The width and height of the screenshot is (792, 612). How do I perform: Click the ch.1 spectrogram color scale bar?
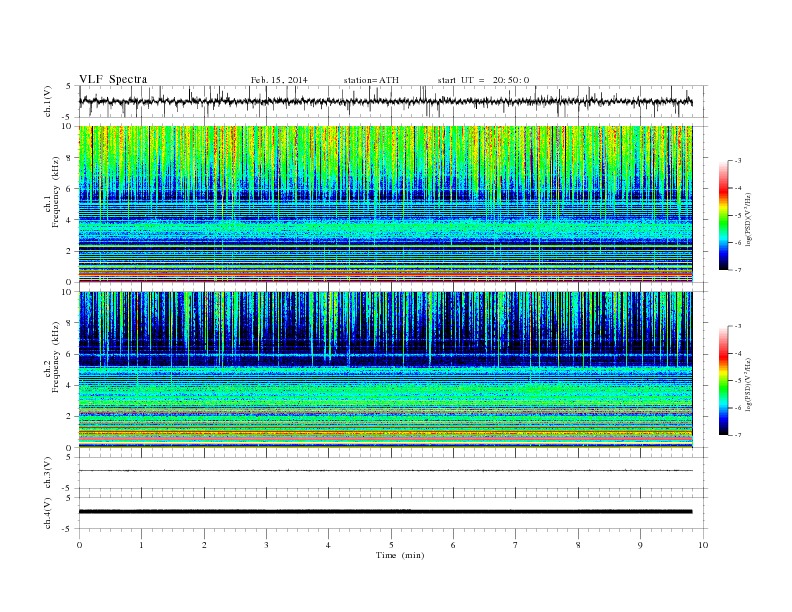click(x=724, y=216)
